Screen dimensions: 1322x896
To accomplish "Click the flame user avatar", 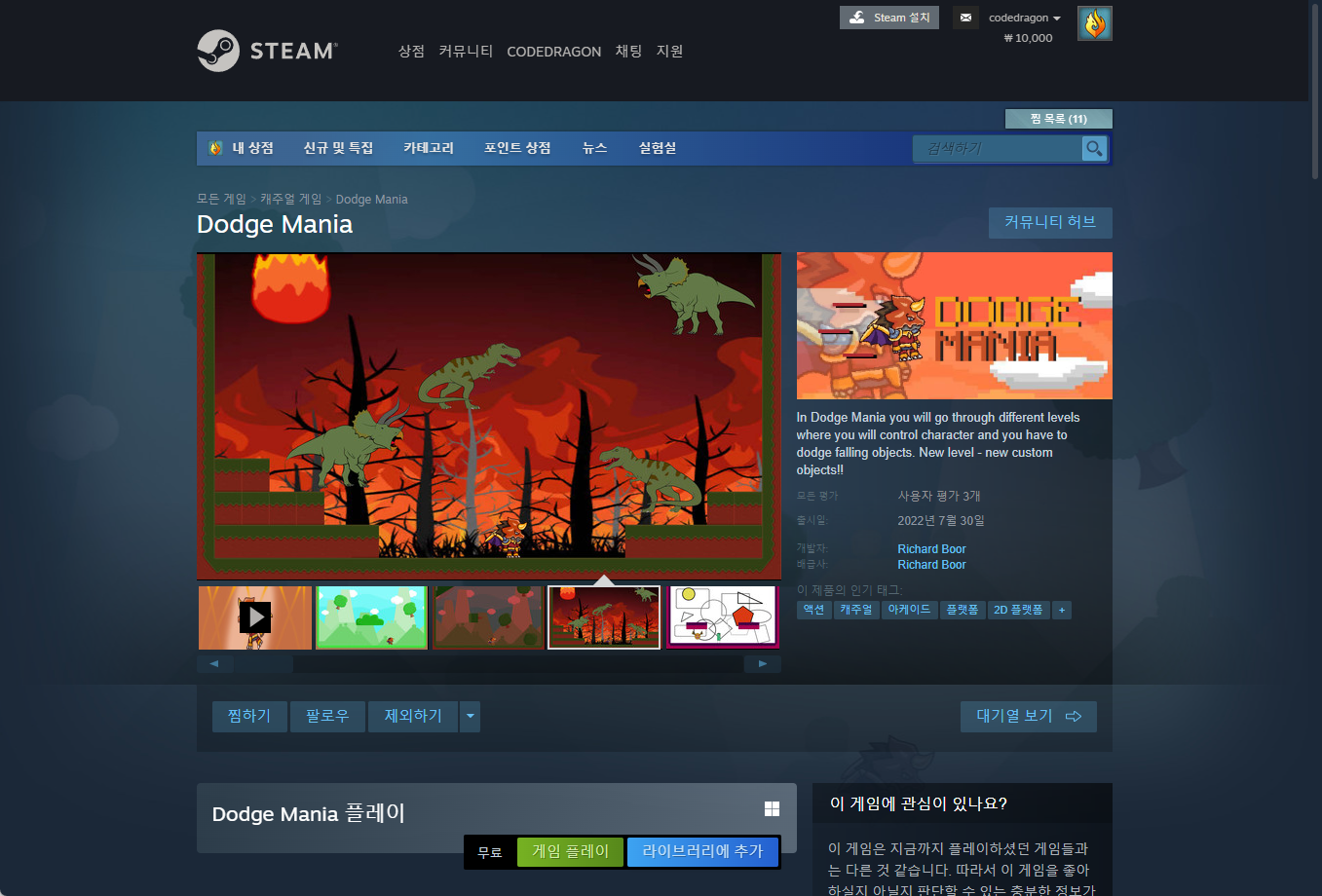I will (x=1095, y=23).
